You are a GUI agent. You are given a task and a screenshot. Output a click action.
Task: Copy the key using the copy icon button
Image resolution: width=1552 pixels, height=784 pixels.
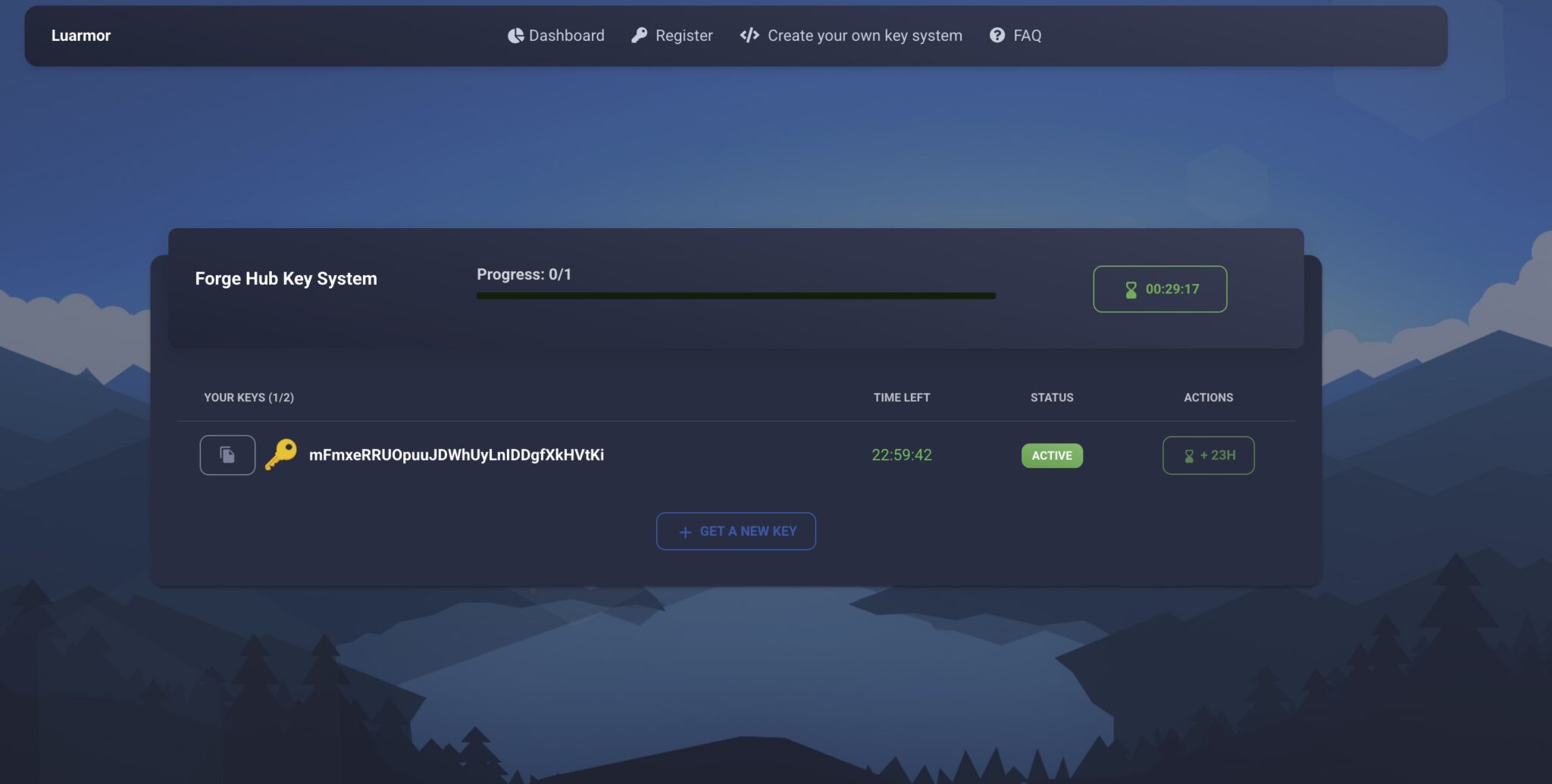(227, 455)
